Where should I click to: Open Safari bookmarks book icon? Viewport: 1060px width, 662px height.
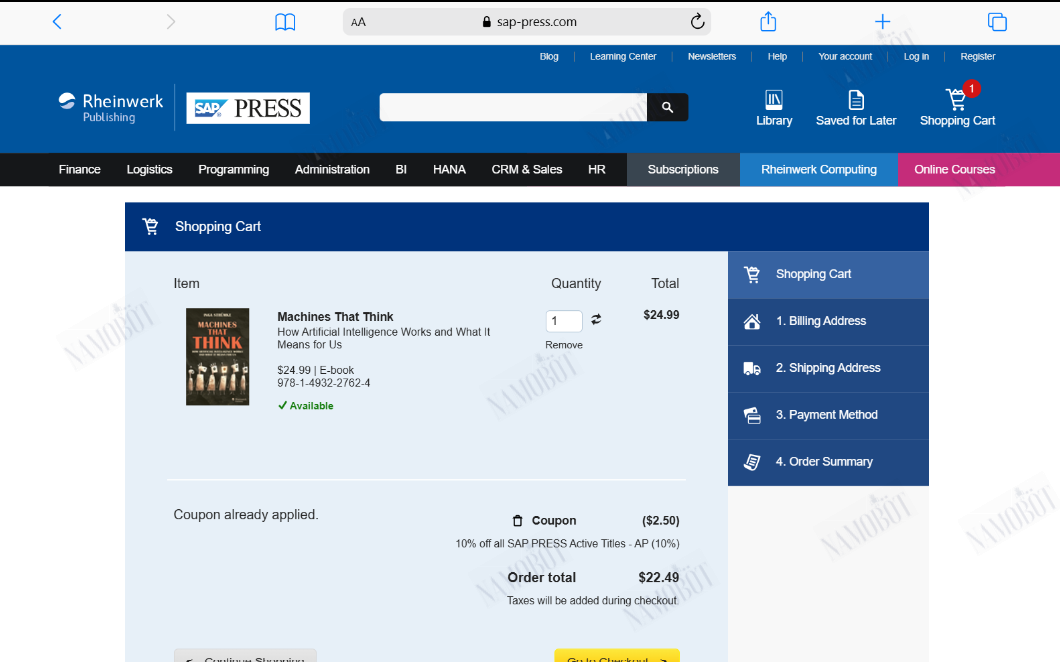285,22
